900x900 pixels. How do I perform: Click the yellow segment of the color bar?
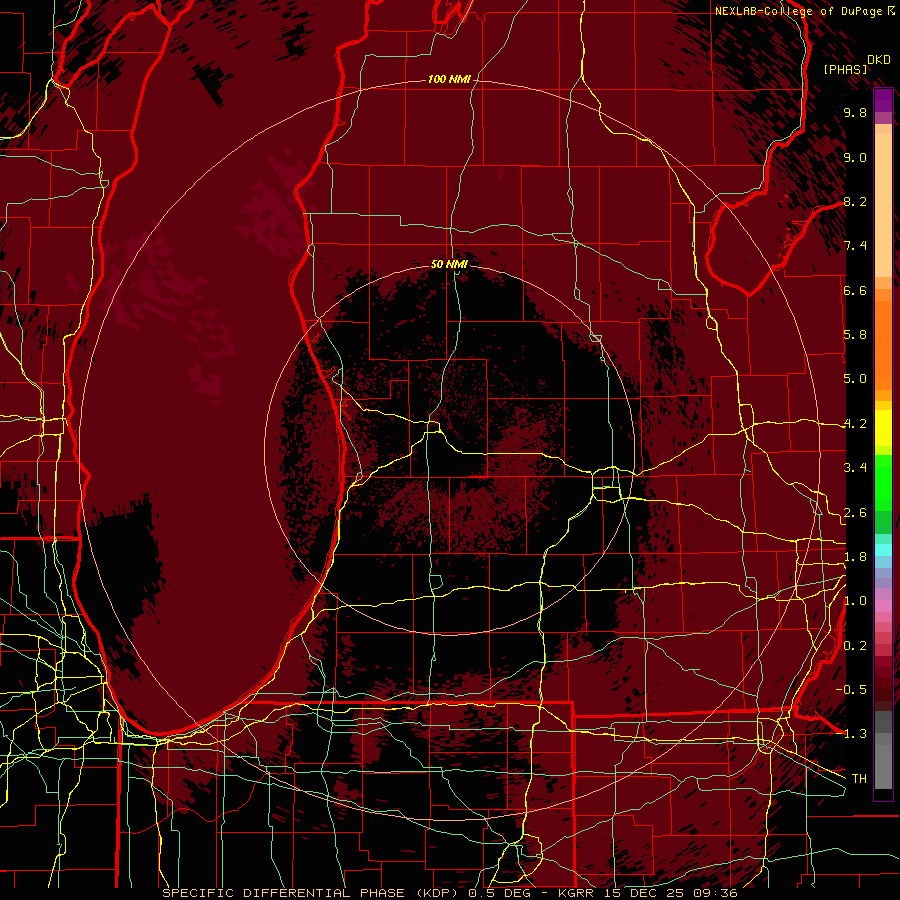pyautogui.click(x=883, y=428)
